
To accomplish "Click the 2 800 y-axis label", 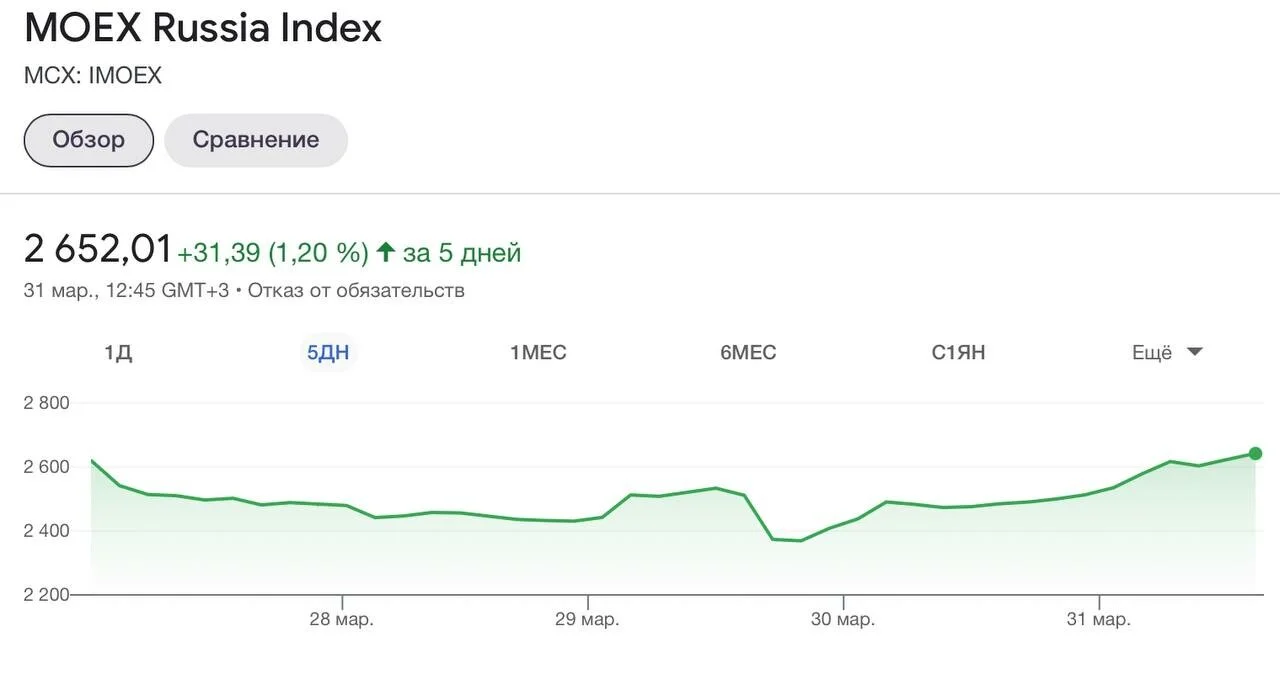I will click(x=47, y=404).
